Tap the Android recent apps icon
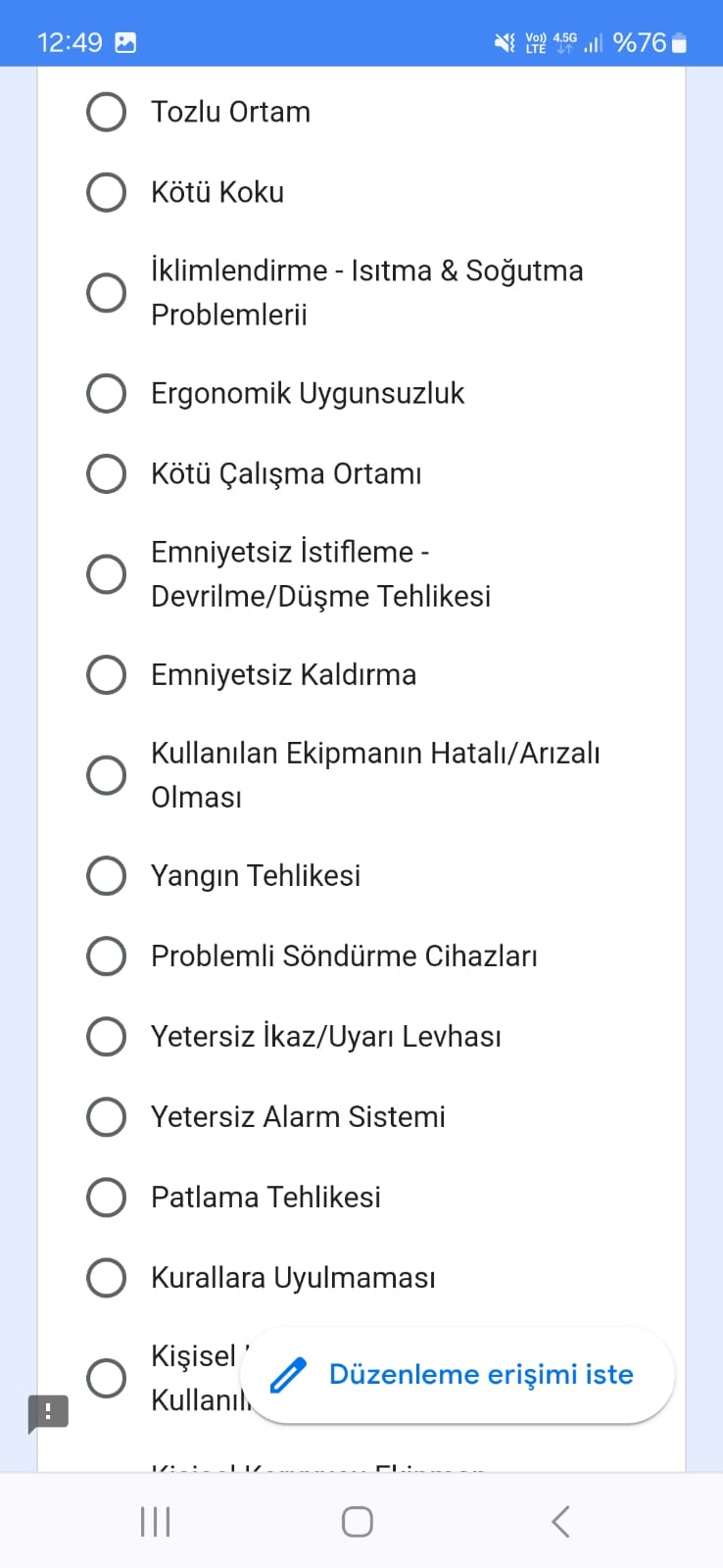The height and width of the screenshot is (1568, 723). point(156,1522)
